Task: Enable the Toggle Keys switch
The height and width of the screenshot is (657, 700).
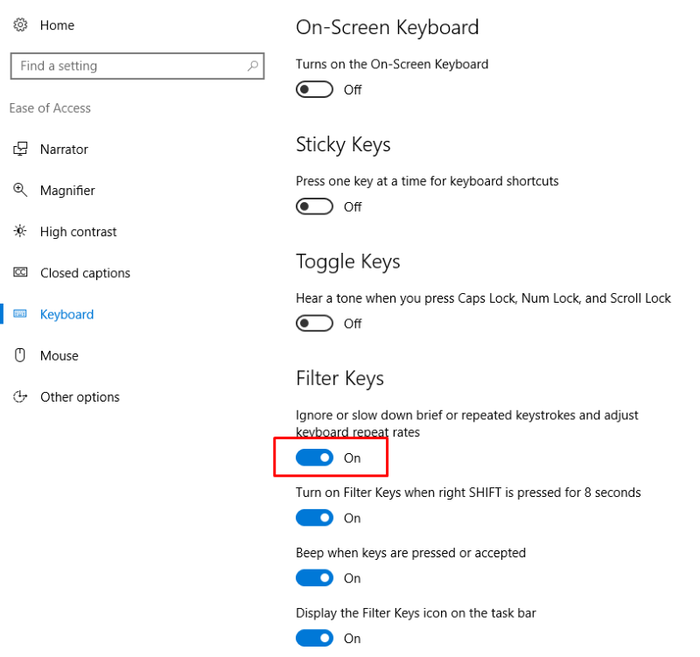Action: [314, 324]
